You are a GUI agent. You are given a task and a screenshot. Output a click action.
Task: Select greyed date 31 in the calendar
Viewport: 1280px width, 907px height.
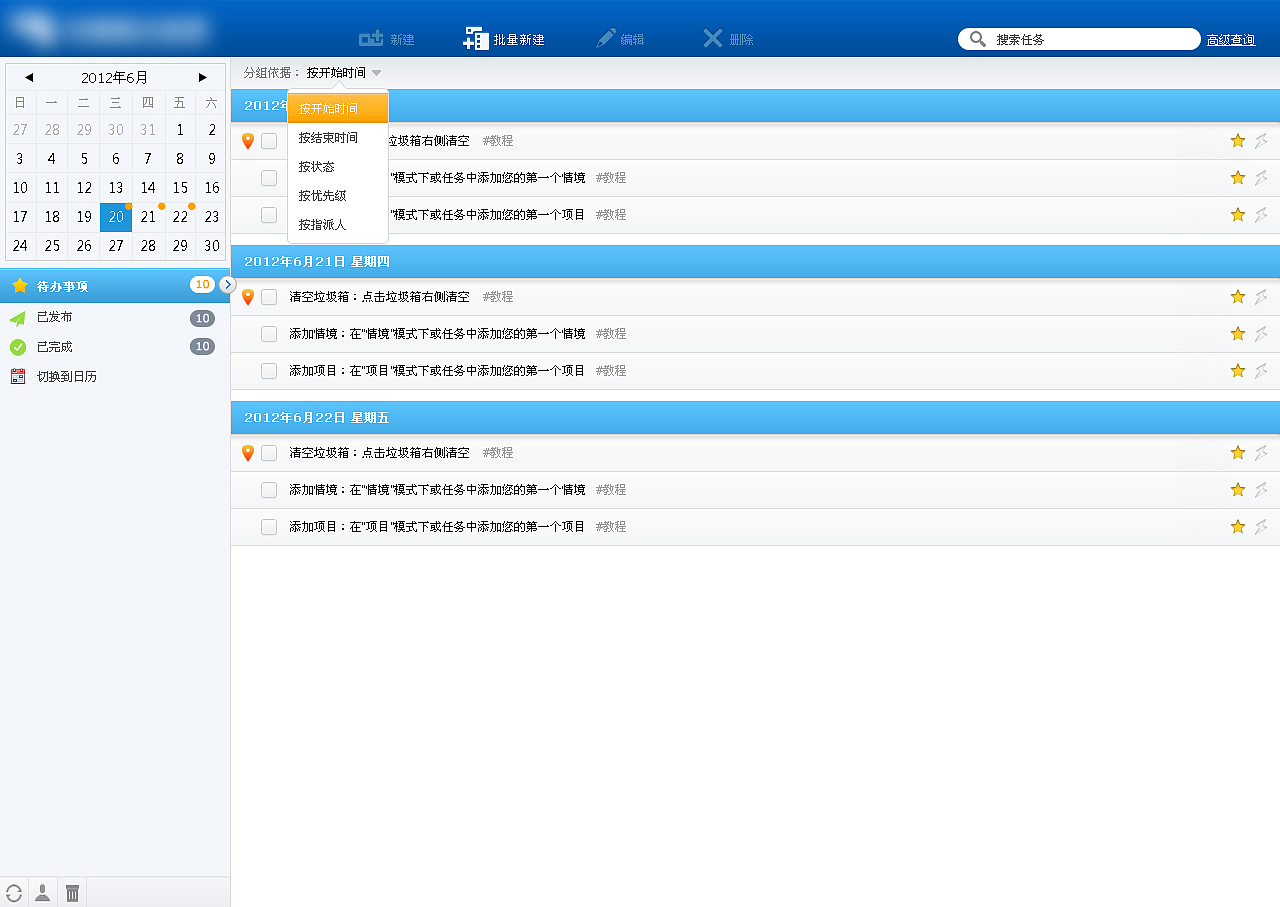tap(148, 129)
